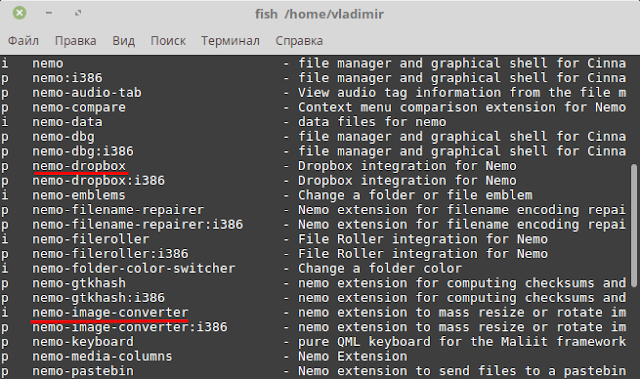Open the Вид menu
This screenshot has width=640, height=379.
point(124,41)
